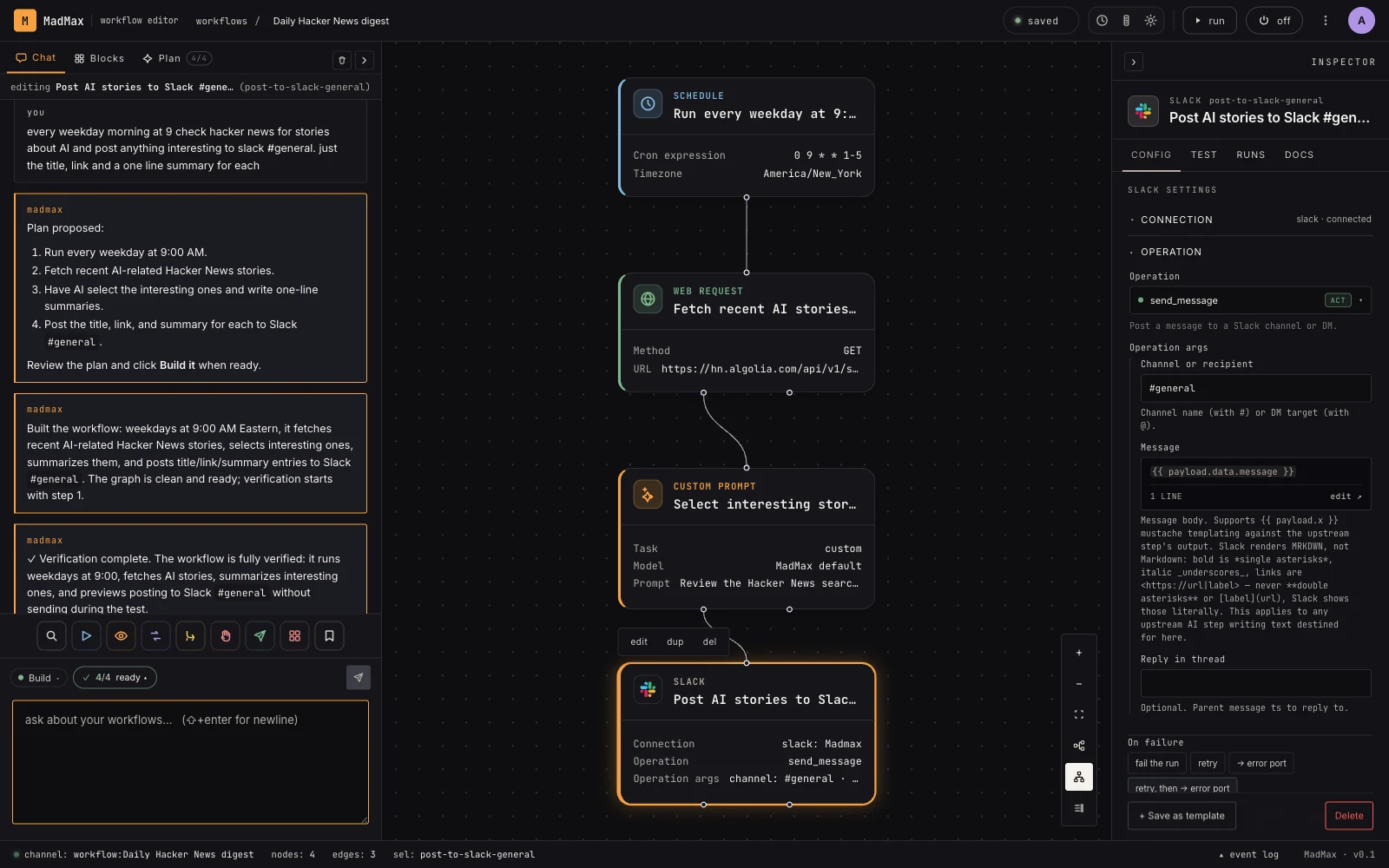Click the green paper plane quick action
This screenshot has width=1389, height=868.
coord(260,636)
